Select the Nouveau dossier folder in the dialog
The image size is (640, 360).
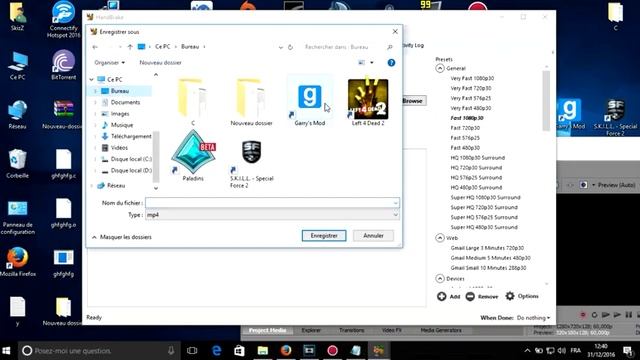click(x=251, y=102)
